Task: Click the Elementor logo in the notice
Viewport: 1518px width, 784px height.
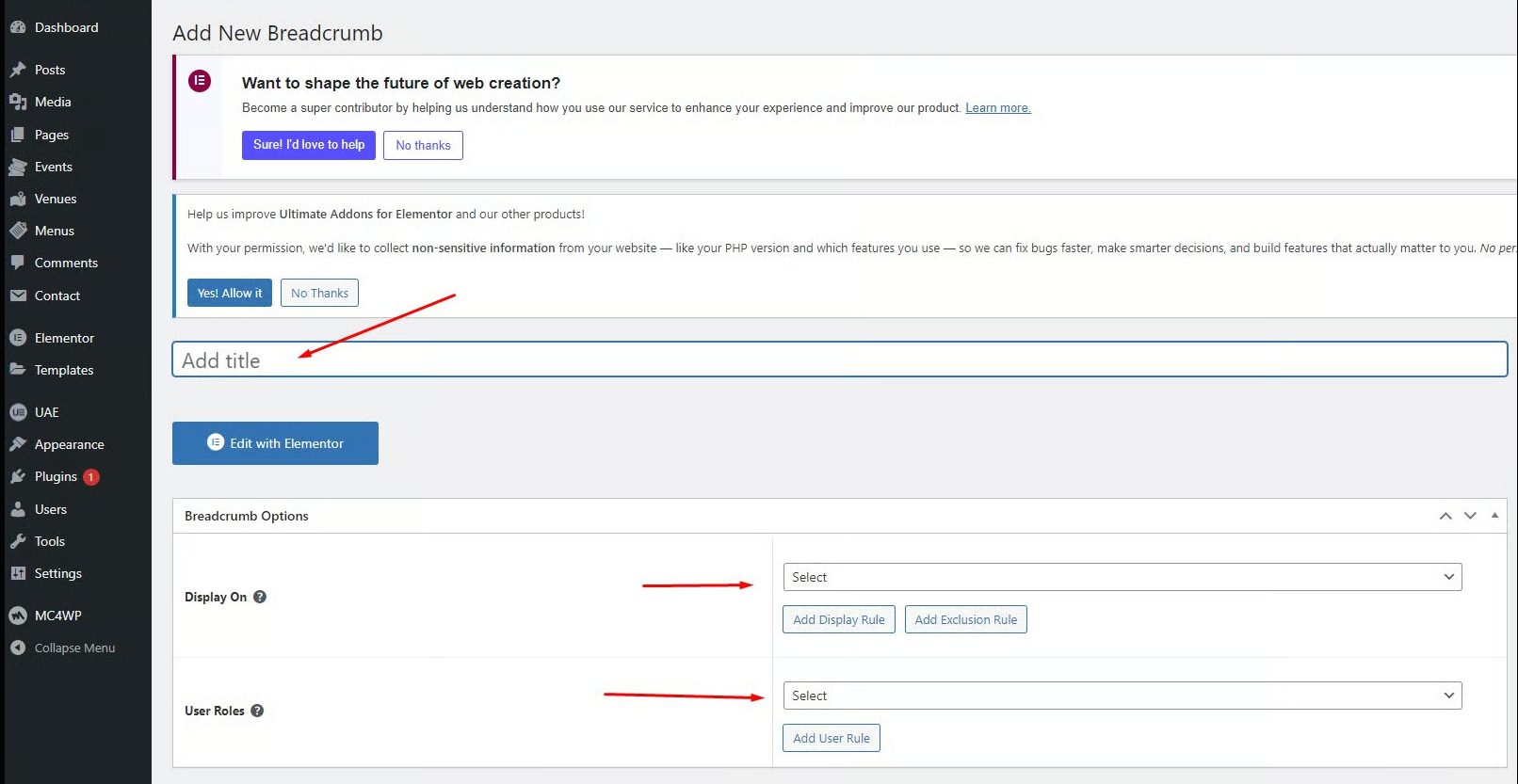Action: [x=200, y=81]
